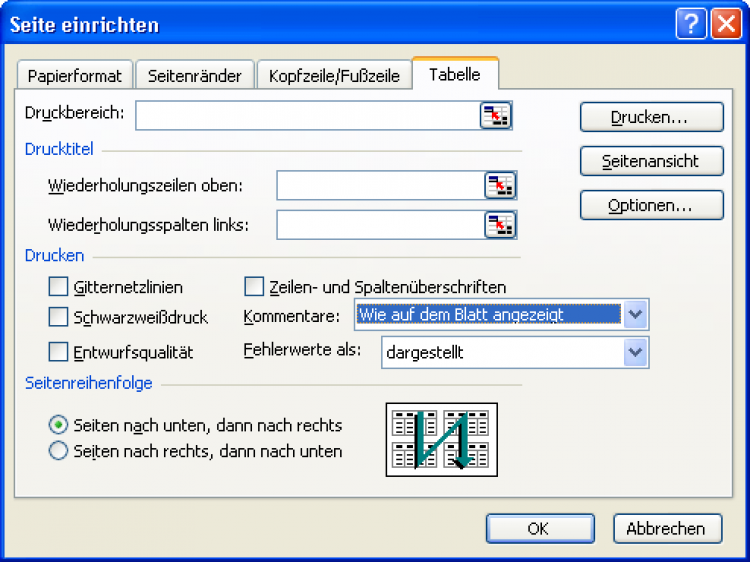Click range selector icon for Wiederholungszeilen oben
The height and width of the screenshot is (562, 750).
(x=500, y=185)
